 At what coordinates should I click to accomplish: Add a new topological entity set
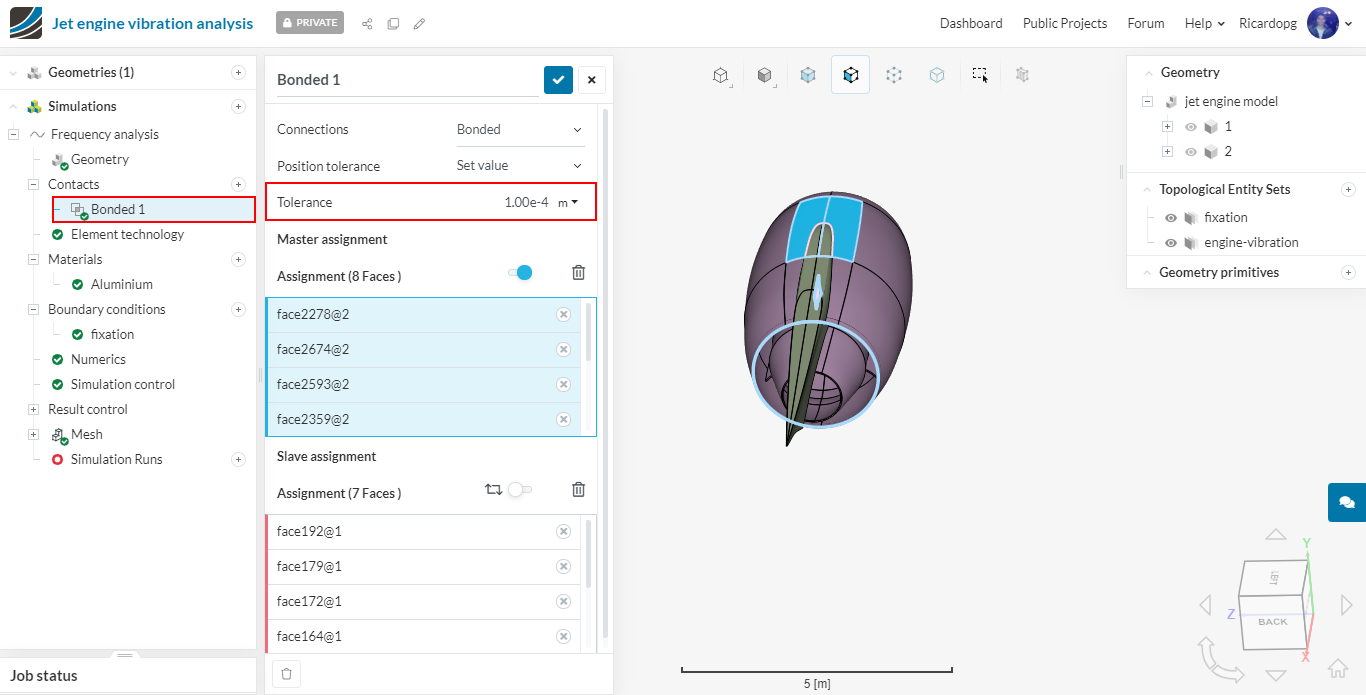pyautogui.click(x=1348, y=189)
